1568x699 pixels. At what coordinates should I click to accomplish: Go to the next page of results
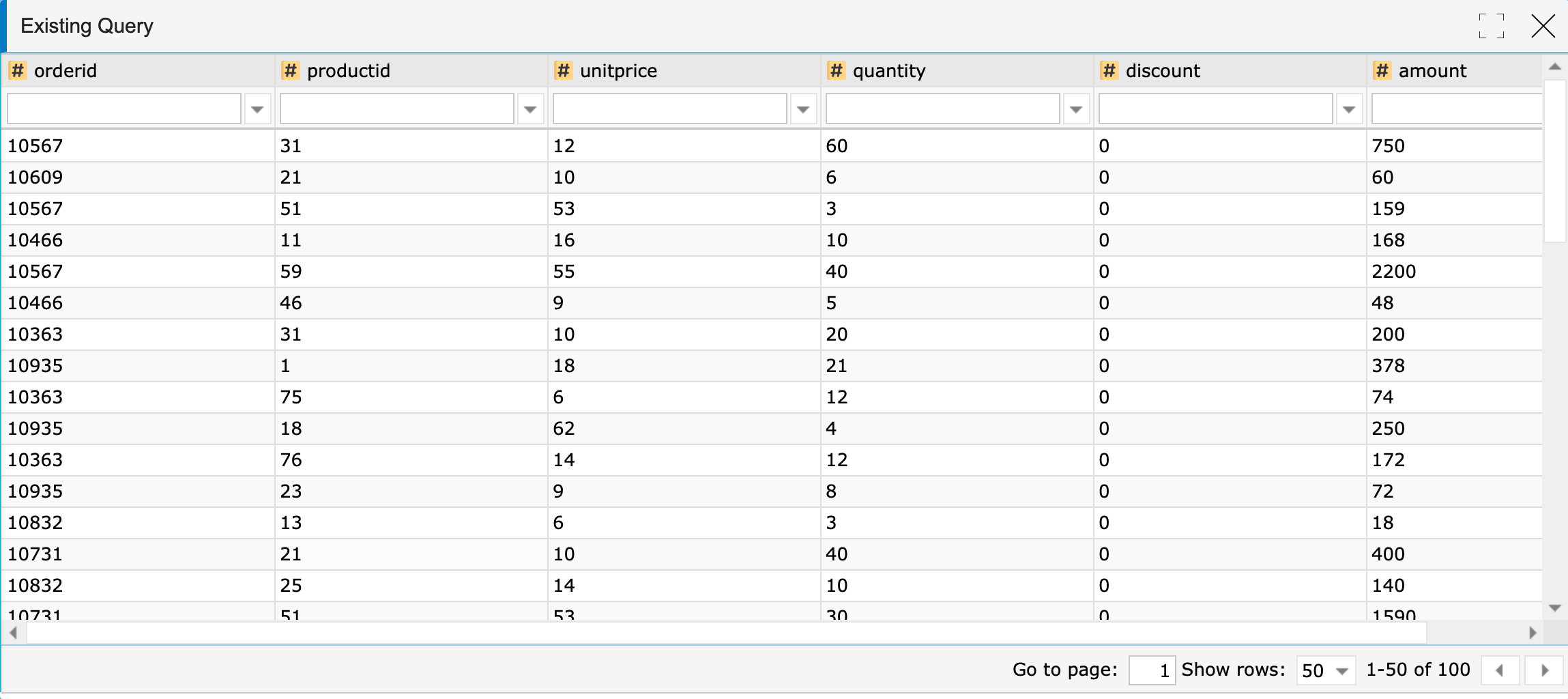(x=1545, y=670)
